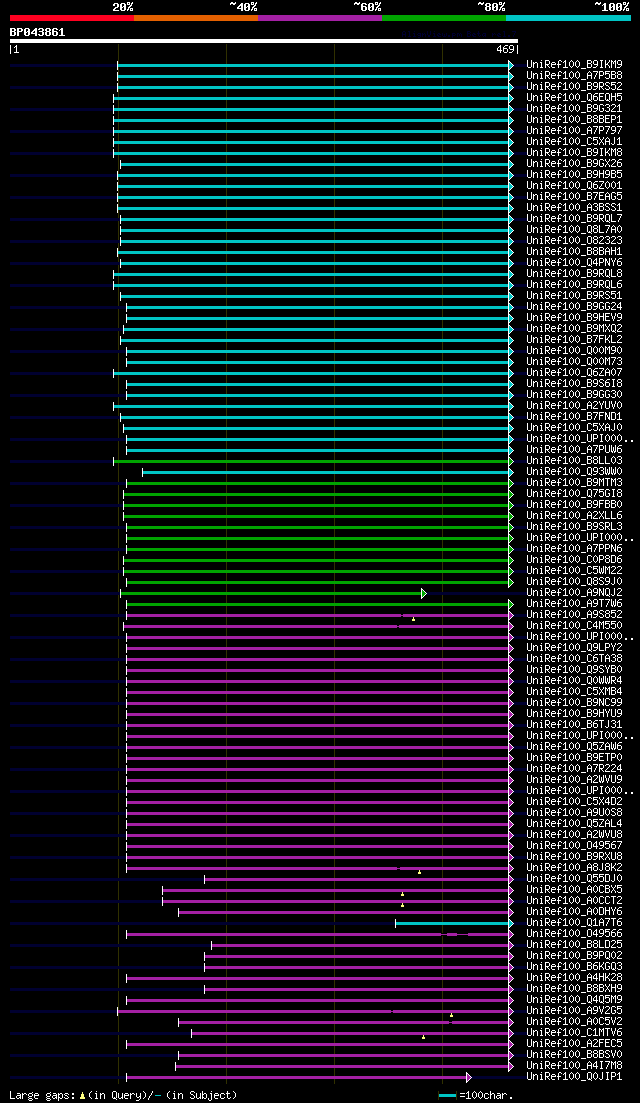
Task: Open hit UniRef100_B9RS52
Action: pyautogui.click(x=574, y=87)
